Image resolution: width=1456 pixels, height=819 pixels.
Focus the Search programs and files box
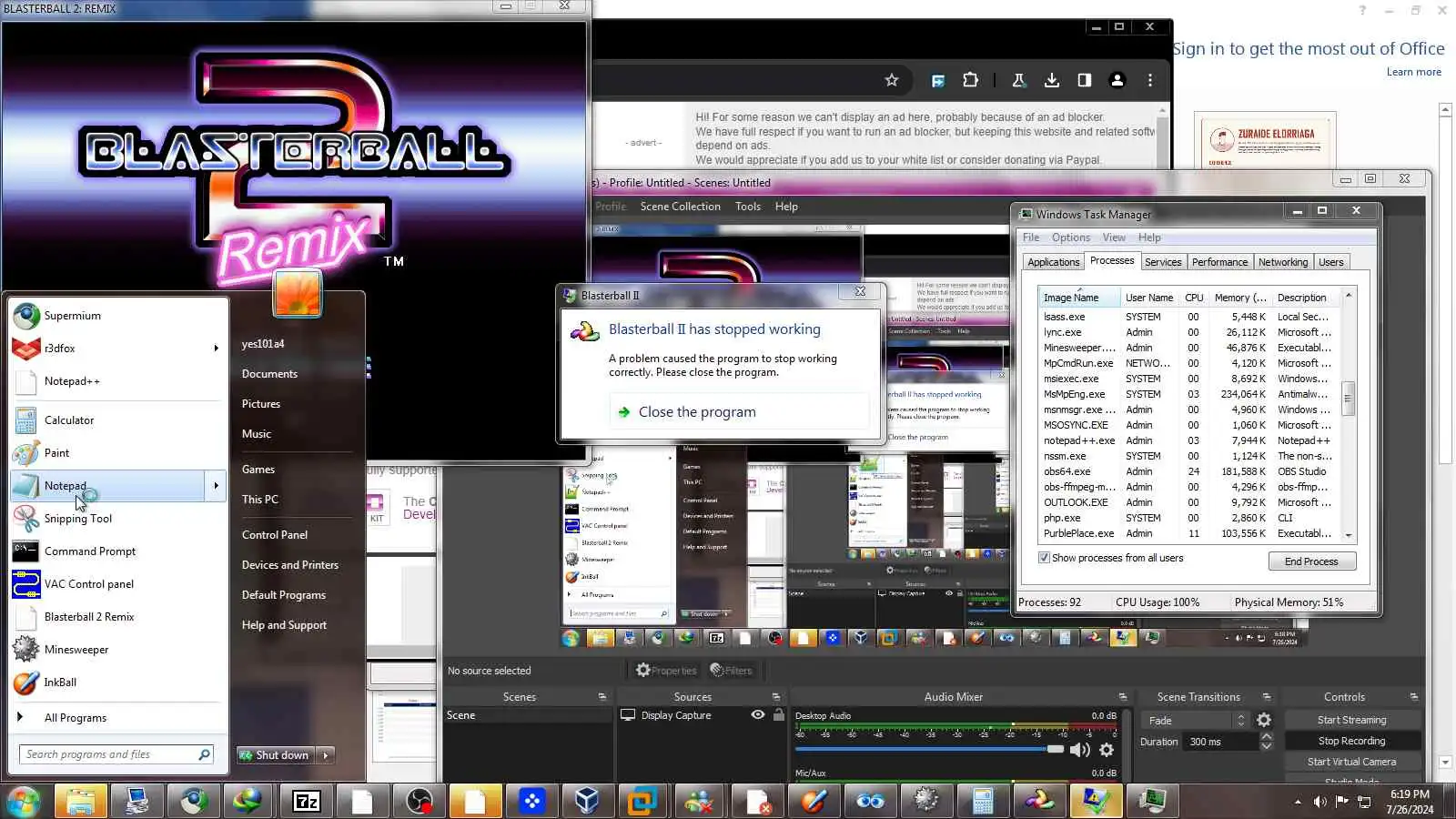click(x=116, y=754)
